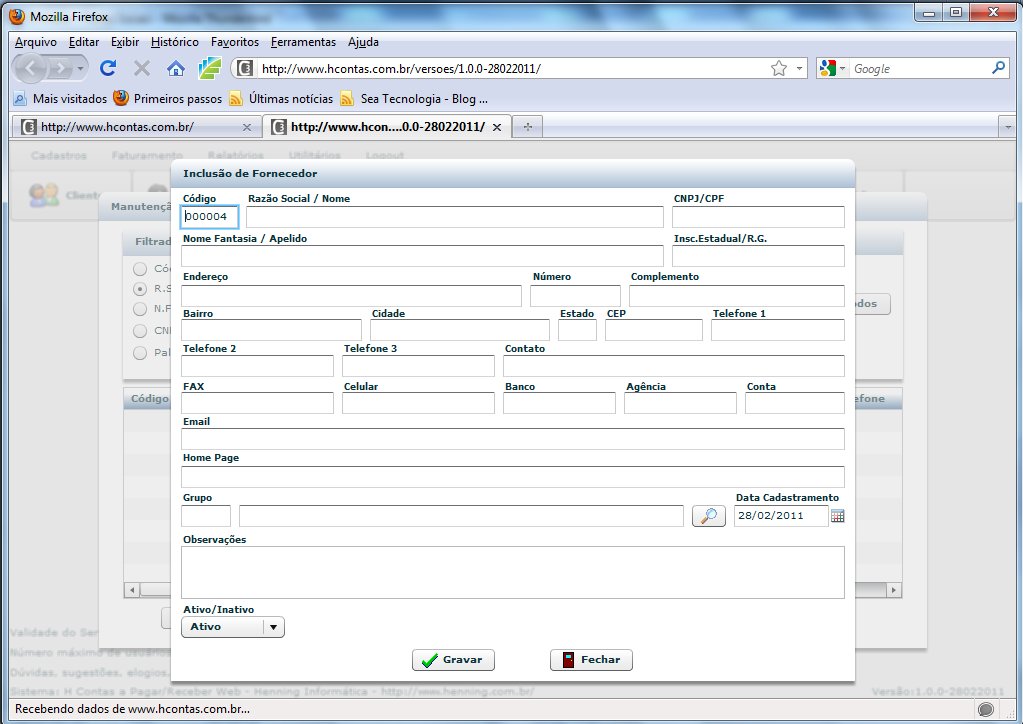Click the green bookmark-style toolbar icon
The height and width of the screenshot is (724, 1023).
[x=209, y=68]
